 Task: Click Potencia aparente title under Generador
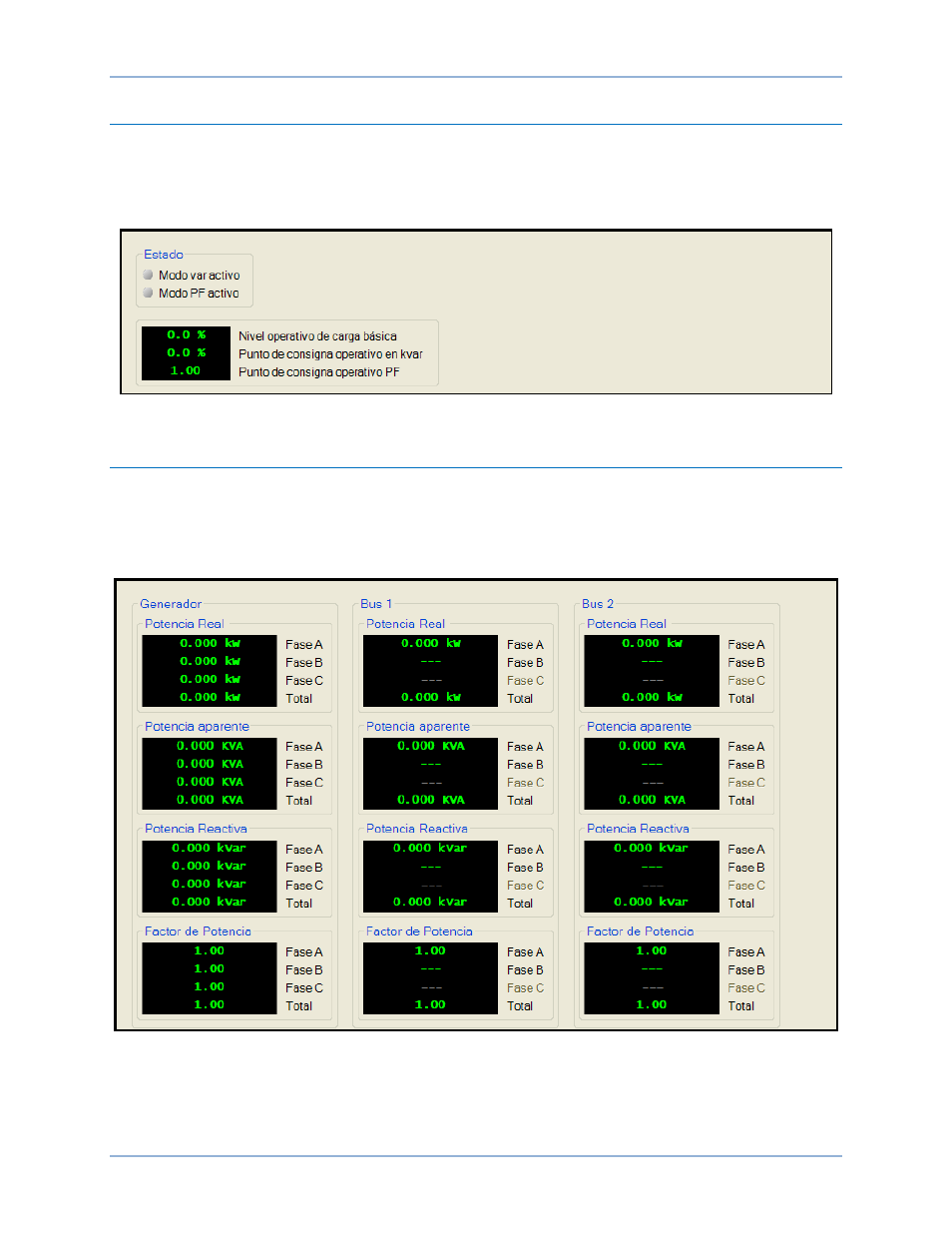point(197,727)
